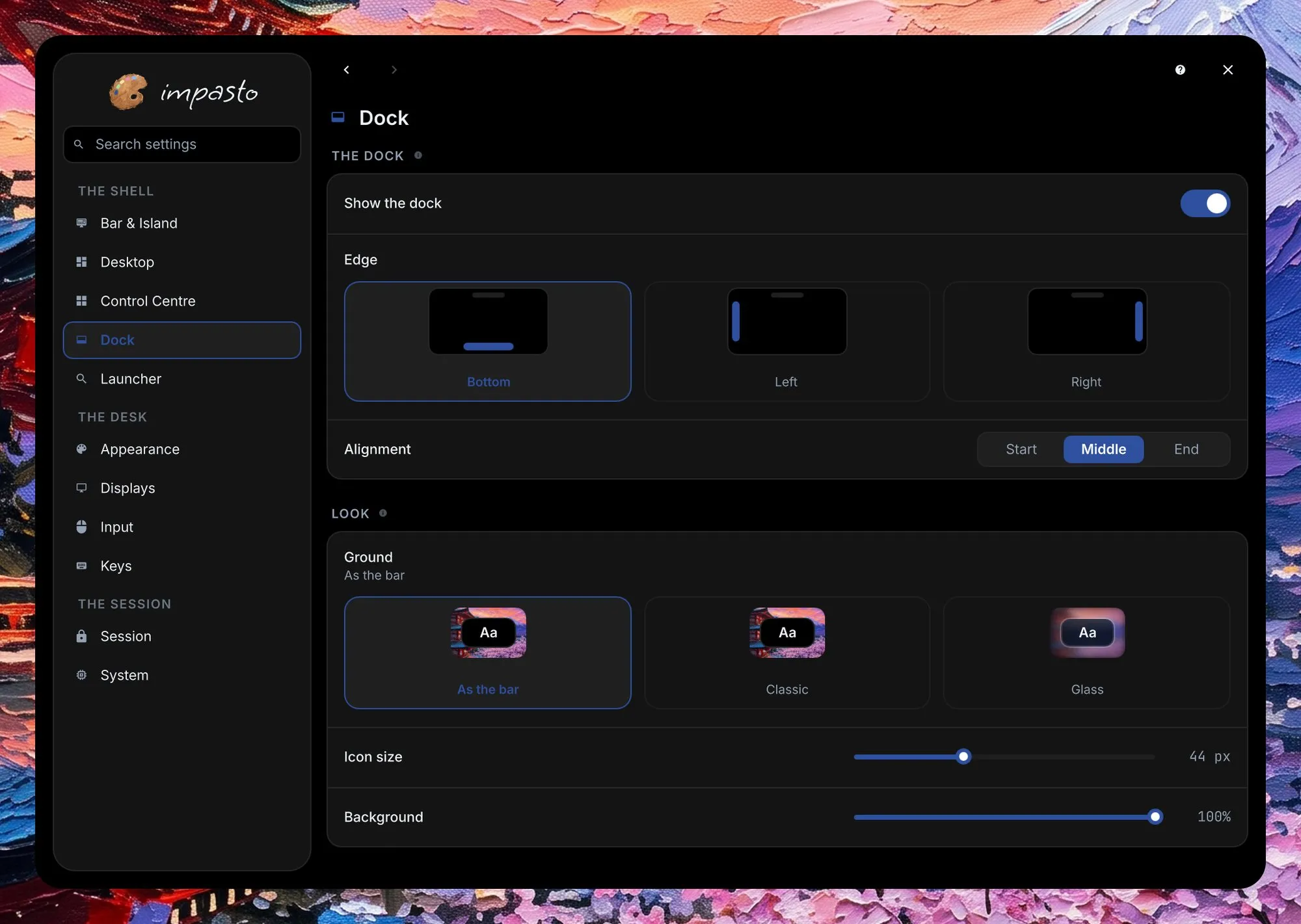Click the search magnifier icon in sidebar

point(79,144)
